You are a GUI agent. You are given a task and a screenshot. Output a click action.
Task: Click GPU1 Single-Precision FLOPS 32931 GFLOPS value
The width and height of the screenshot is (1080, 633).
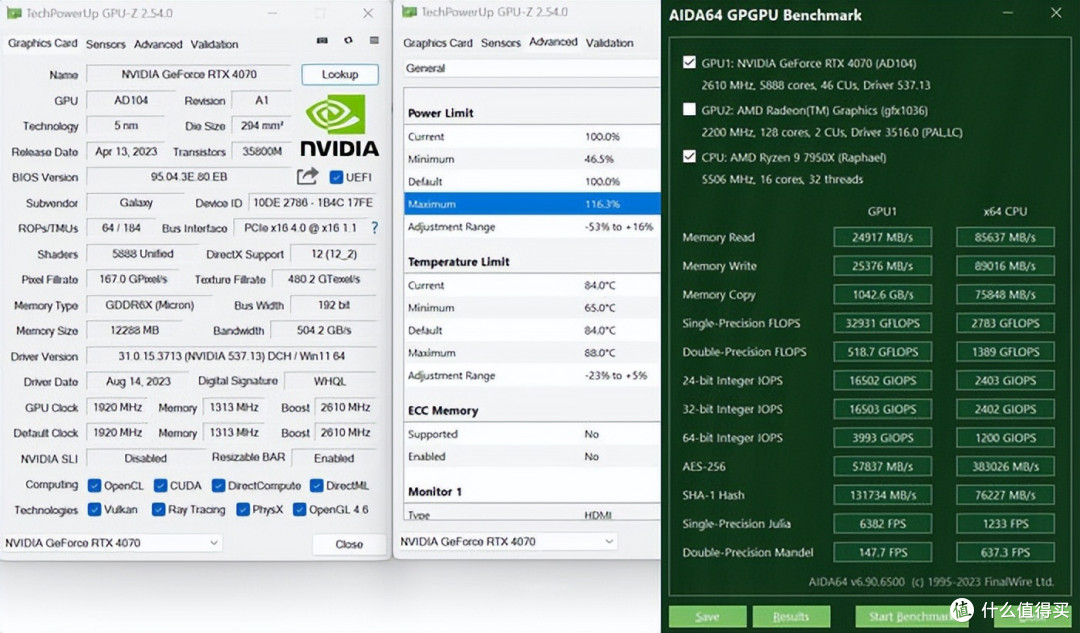coord(882,323)
